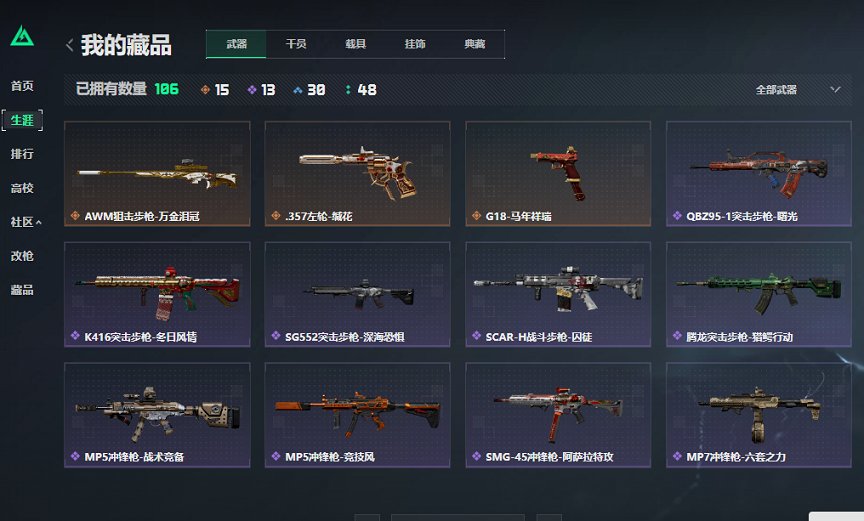Select the MP7冲锋枪 weapon card

point(759,415)
